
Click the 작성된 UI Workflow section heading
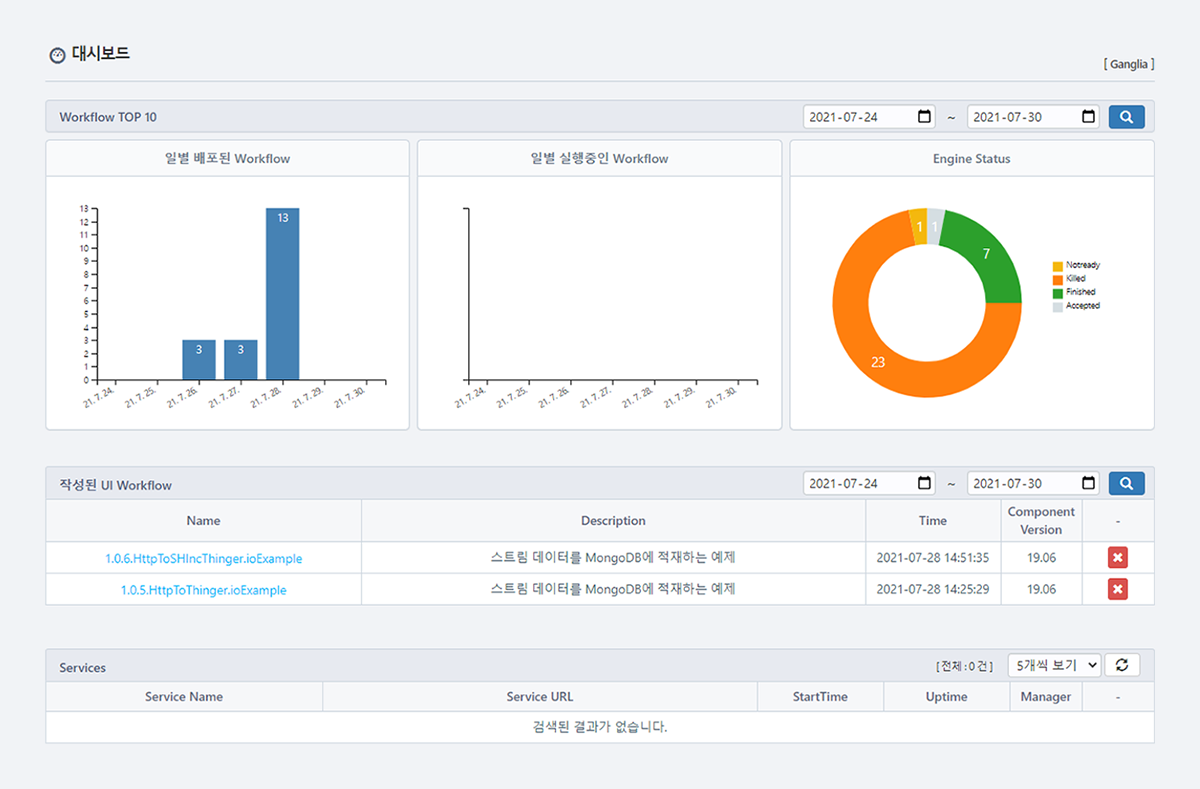(115, 485)
